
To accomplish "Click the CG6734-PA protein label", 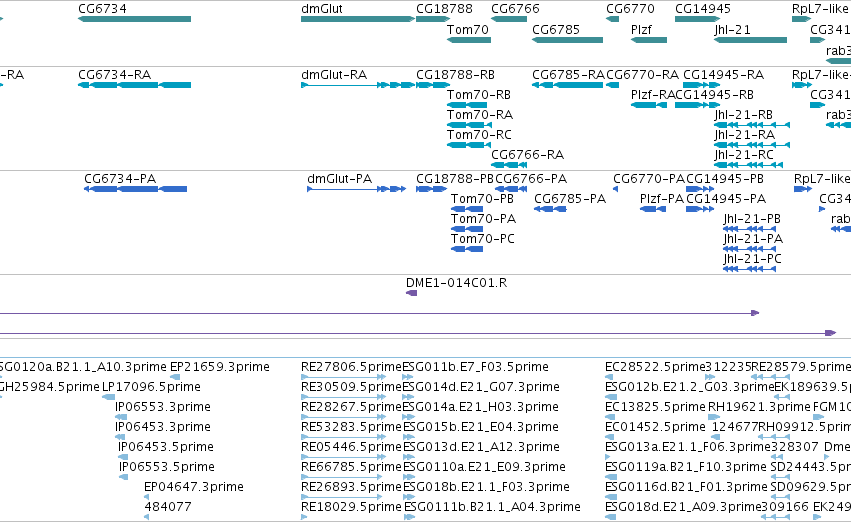I will [120, 179].
